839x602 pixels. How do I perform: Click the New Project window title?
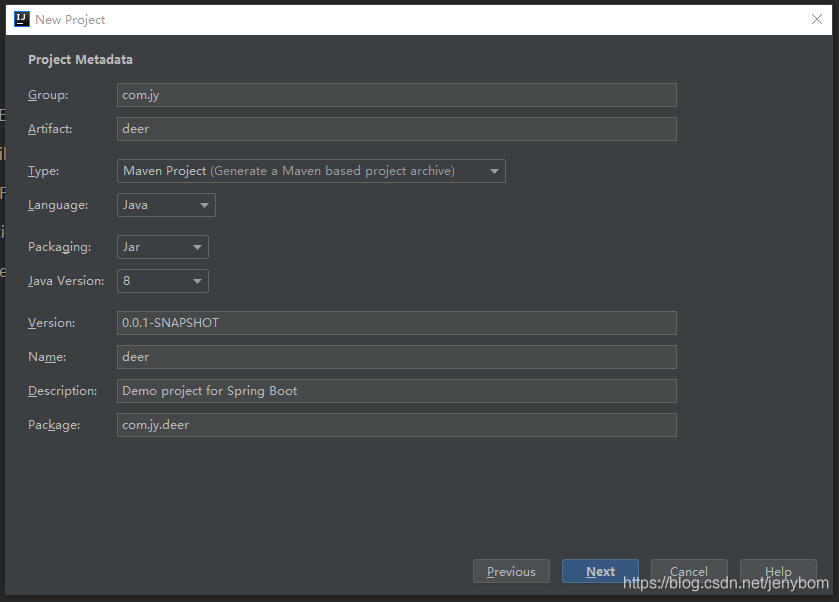click(70, 20)
